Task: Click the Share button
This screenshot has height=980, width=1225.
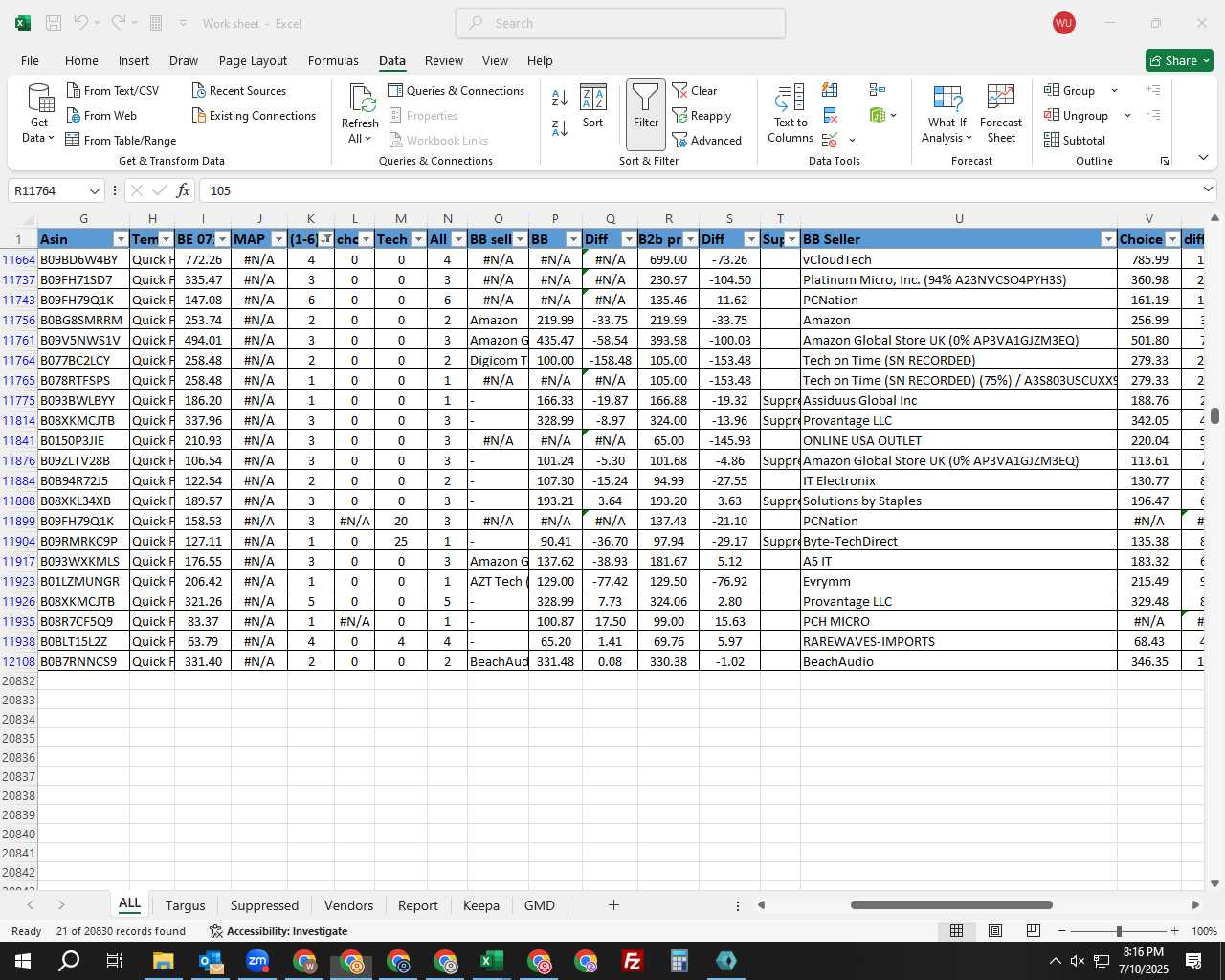Action: (1179, 60)
